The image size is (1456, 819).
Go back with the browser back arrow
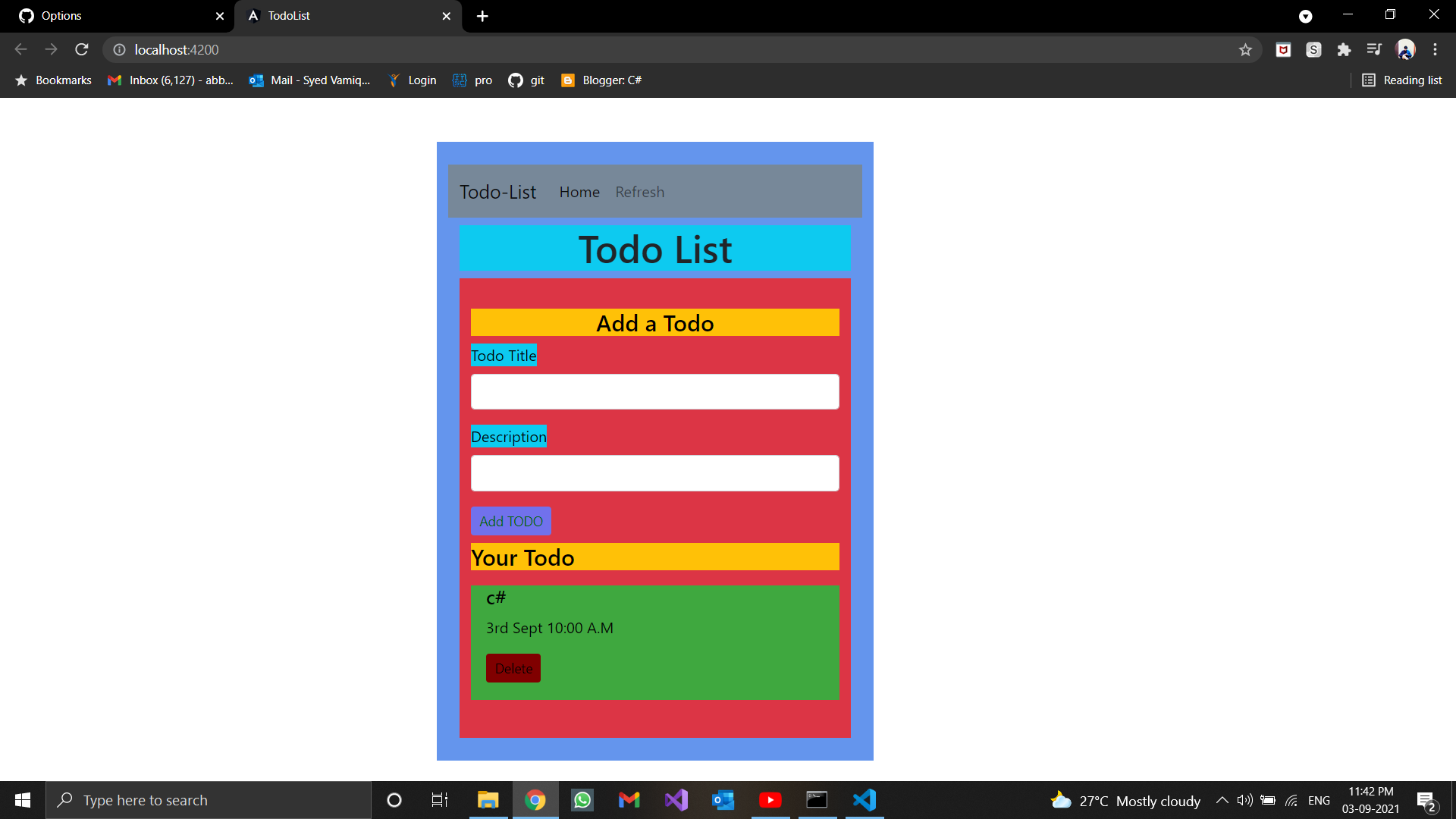(20, 49)
